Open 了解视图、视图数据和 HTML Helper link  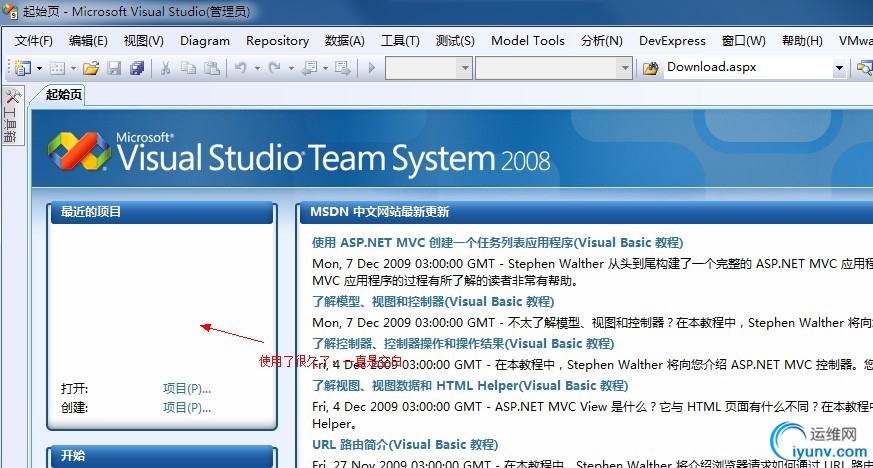tap(470, 386)
